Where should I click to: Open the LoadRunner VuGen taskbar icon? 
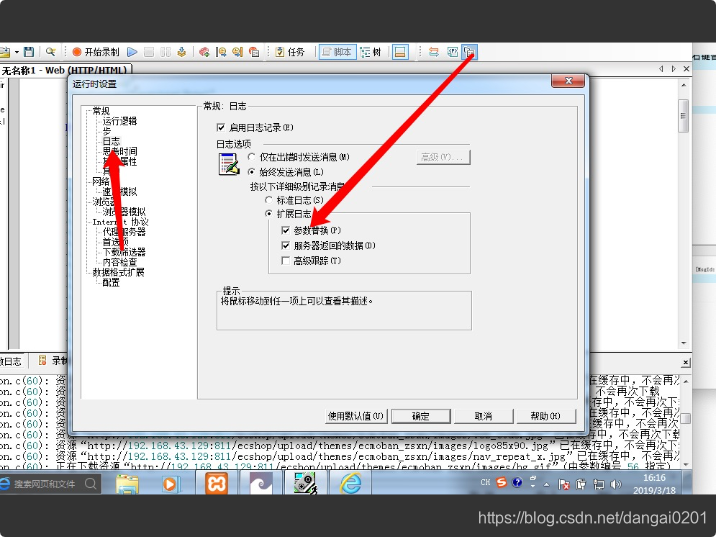pyautogui.click(x=305, y=484)
